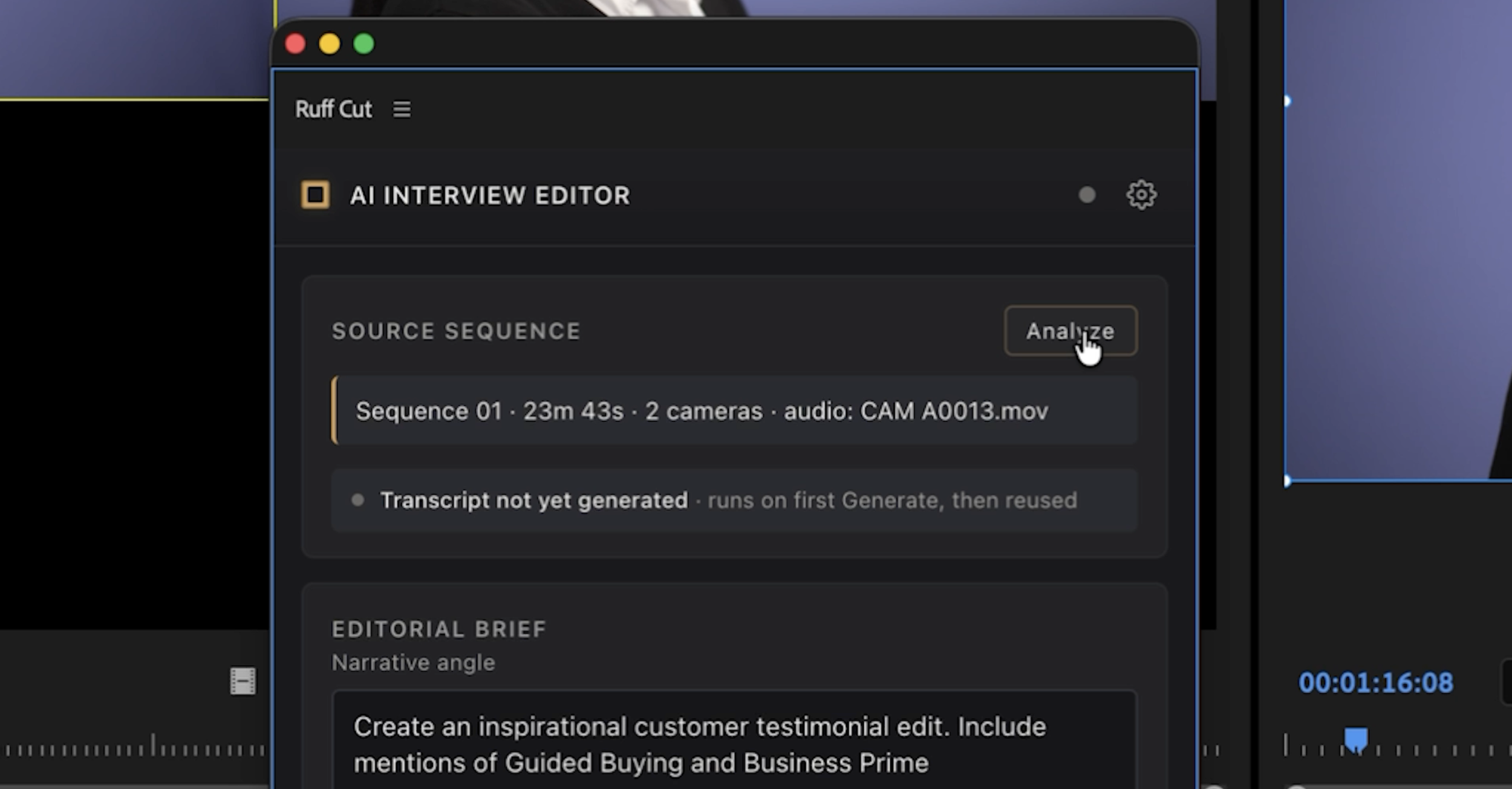Open the Ruff Cut panel hamburger menu
This screenshot has width=1512, height=789.
[x=402, y=109]
